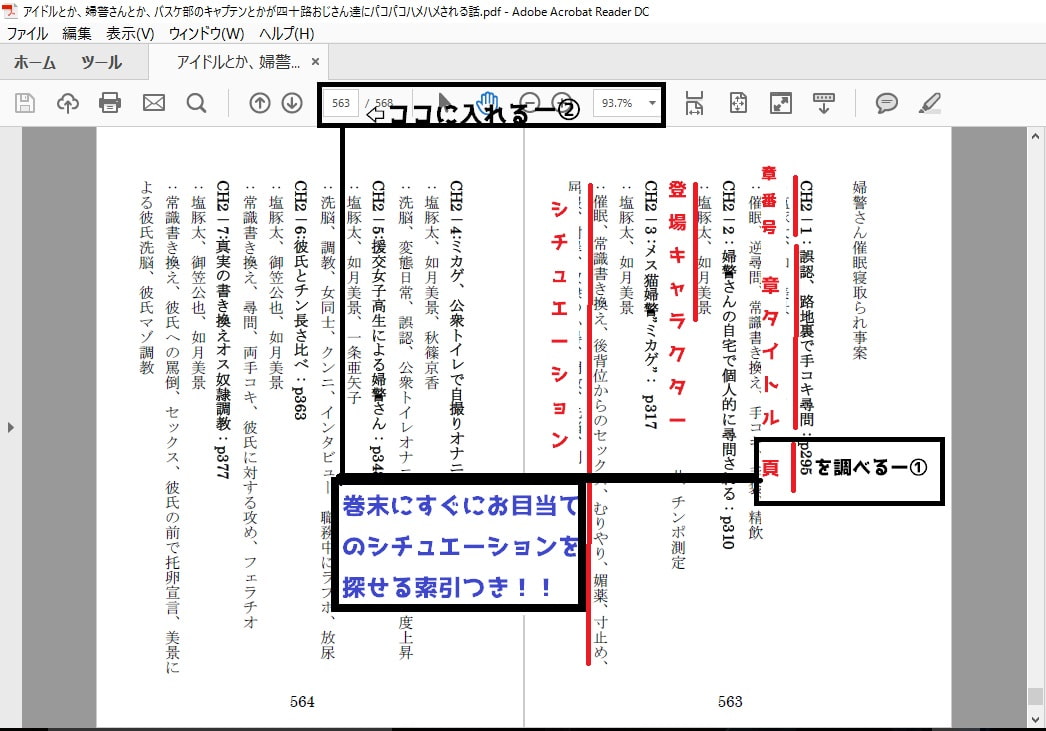1046x731 pixels.
Task: Click the fit width scrolling mode icon
Action: [694, 103]
